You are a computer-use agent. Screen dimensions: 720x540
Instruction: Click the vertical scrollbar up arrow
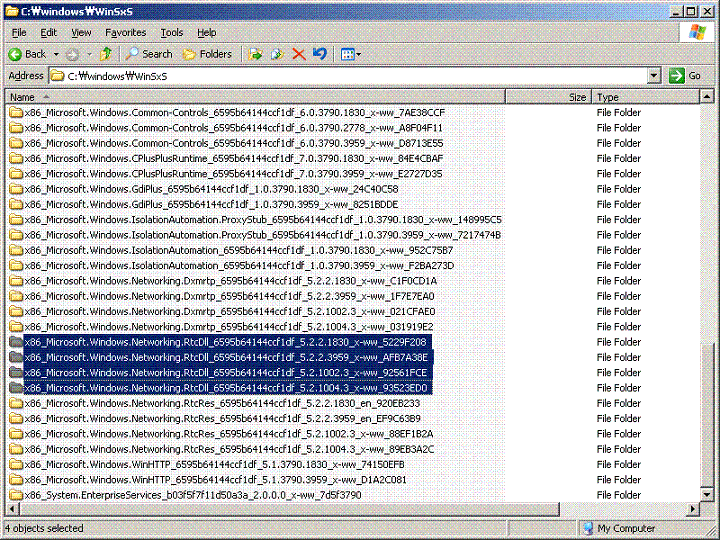[x=707, y=97]
